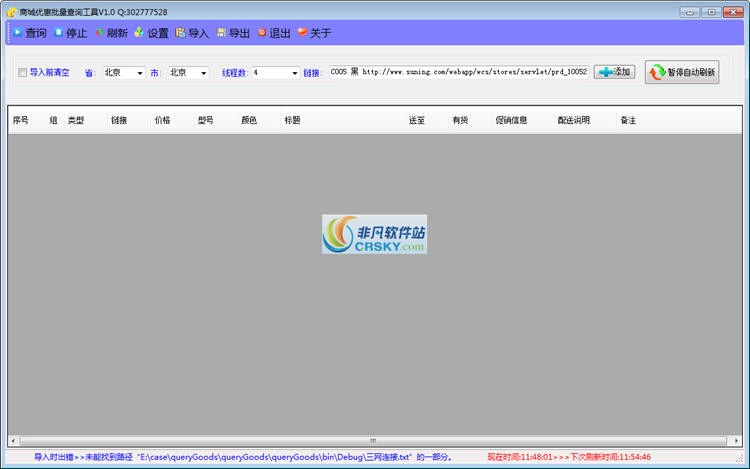Click the 现在时间 next refresh time status text

coord(569,457)
